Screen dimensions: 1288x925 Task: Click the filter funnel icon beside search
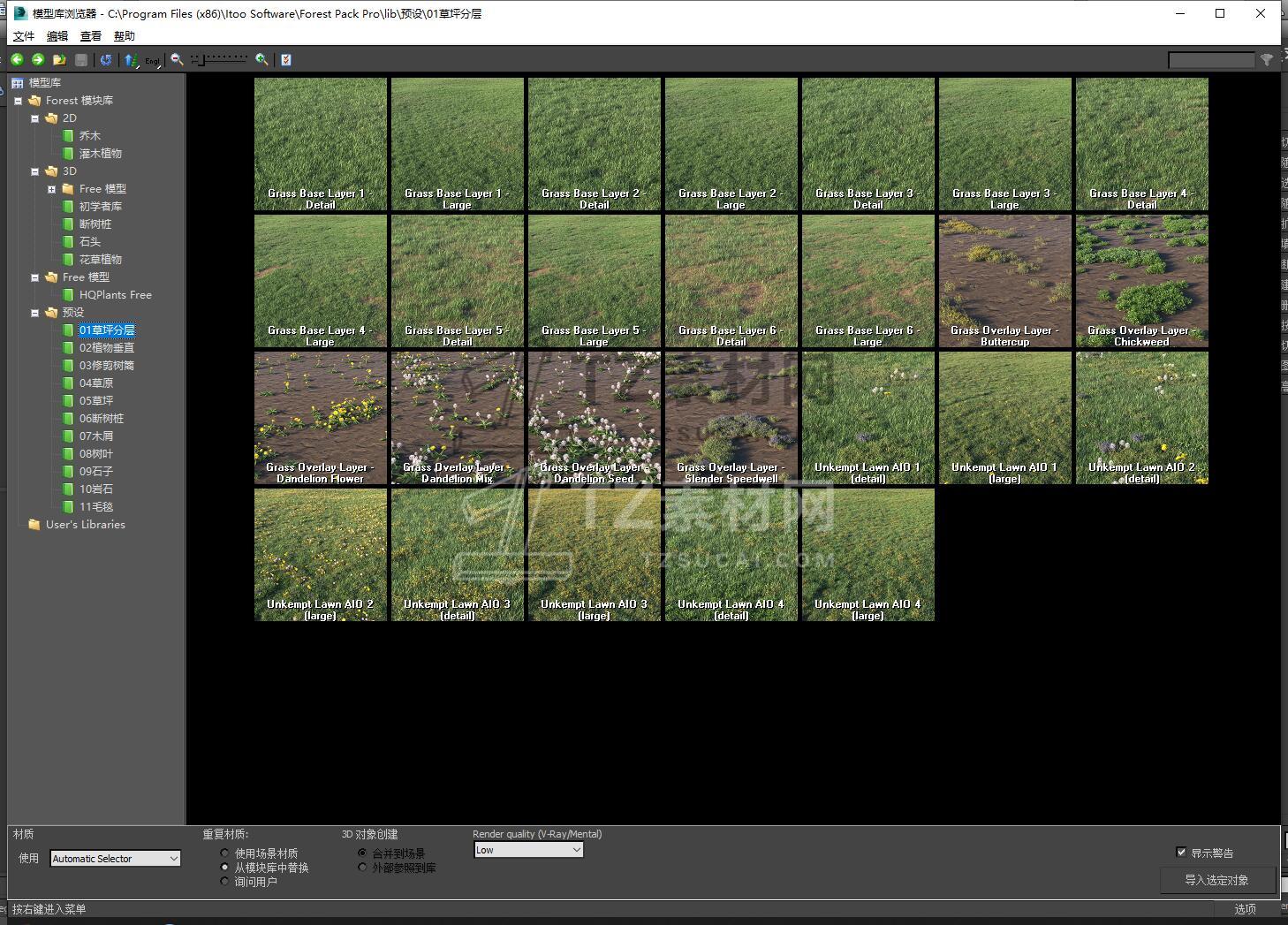(x=1267, y=59)
